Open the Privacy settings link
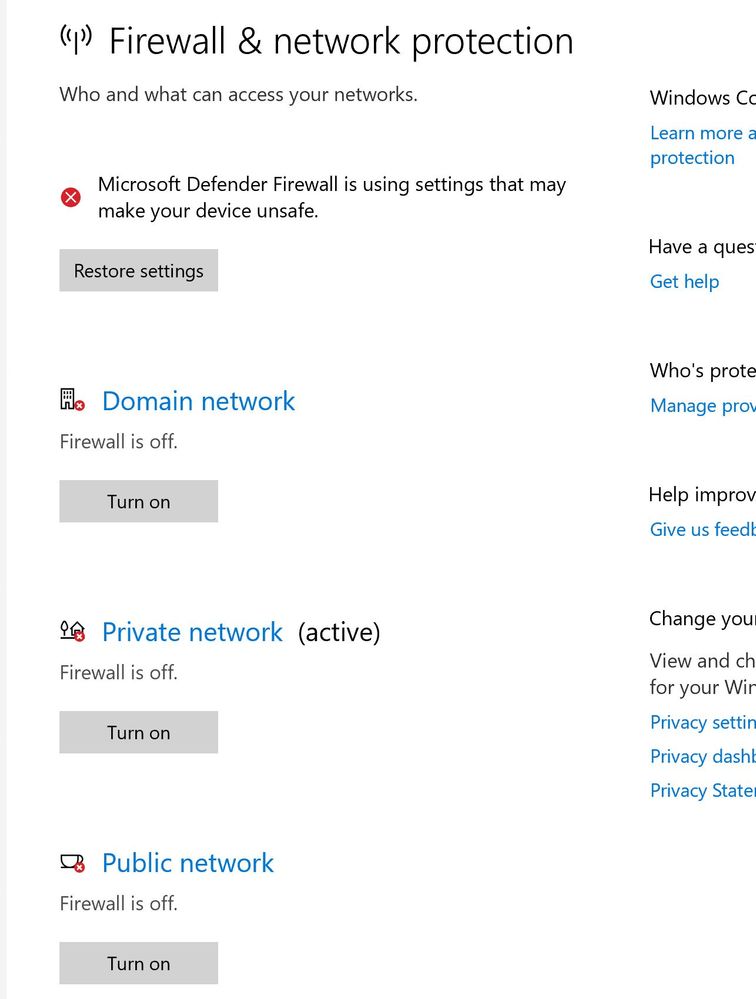 (x=703, y=722)
